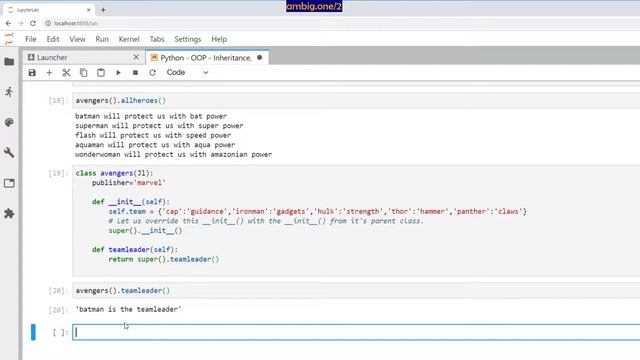Open the cell type Code dropdown

point(187,73)
